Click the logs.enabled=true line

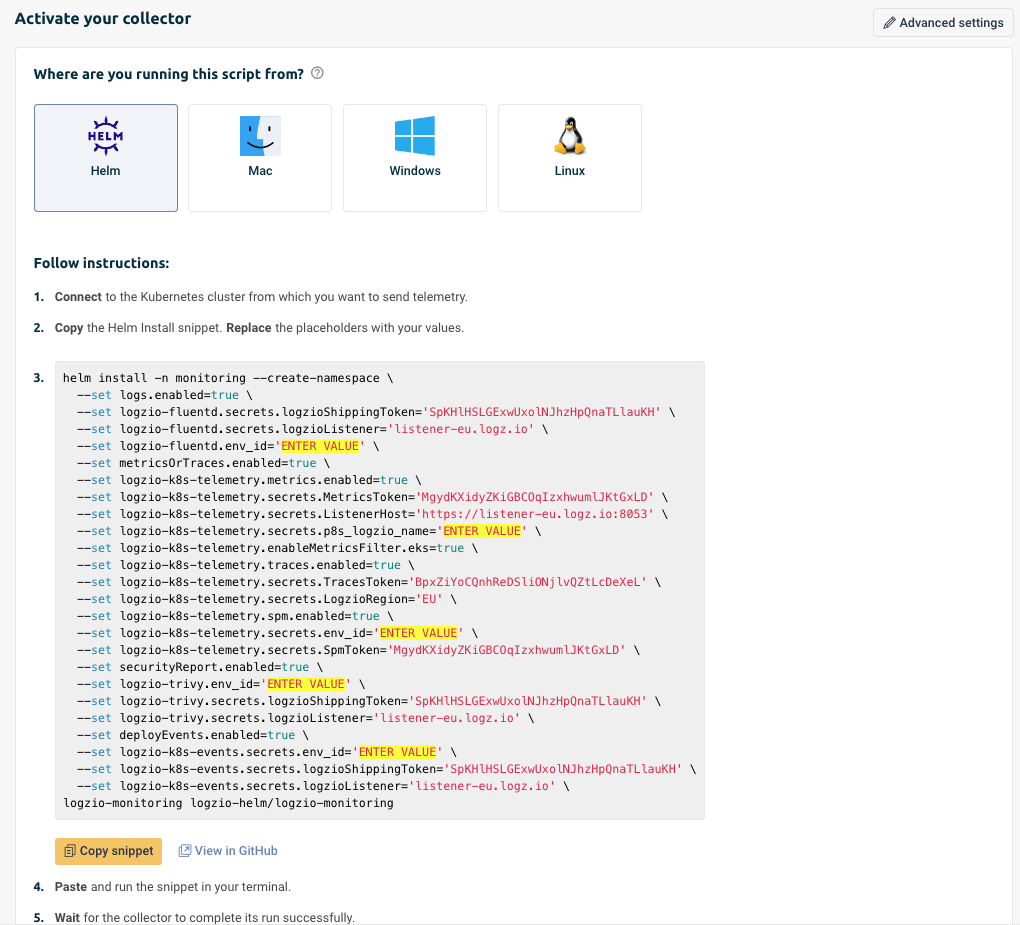click(165, 395)
